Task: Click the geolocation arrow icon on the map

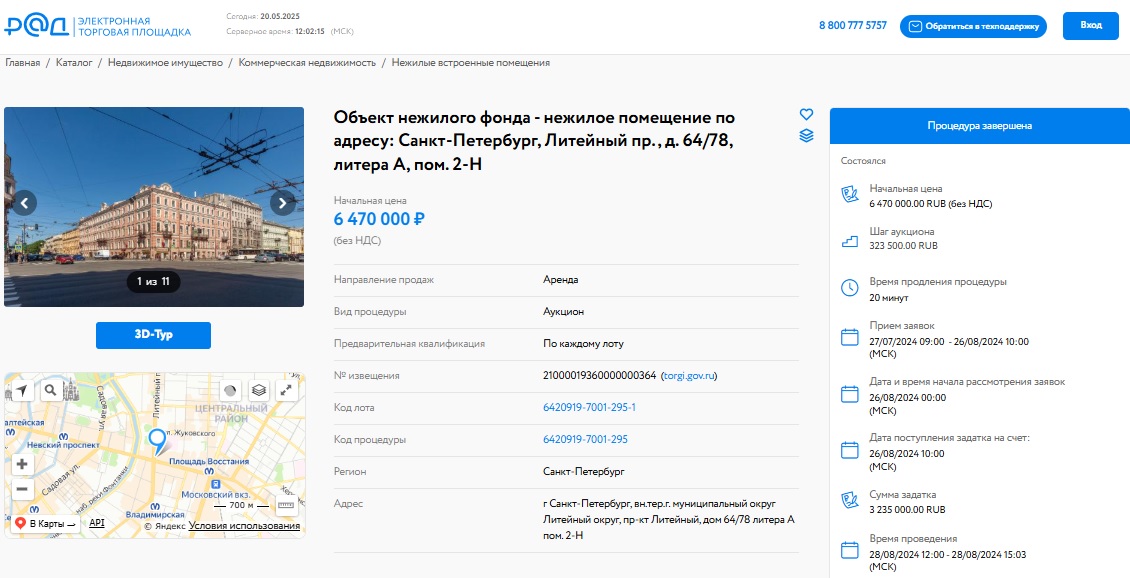Action: pos(23,390)
